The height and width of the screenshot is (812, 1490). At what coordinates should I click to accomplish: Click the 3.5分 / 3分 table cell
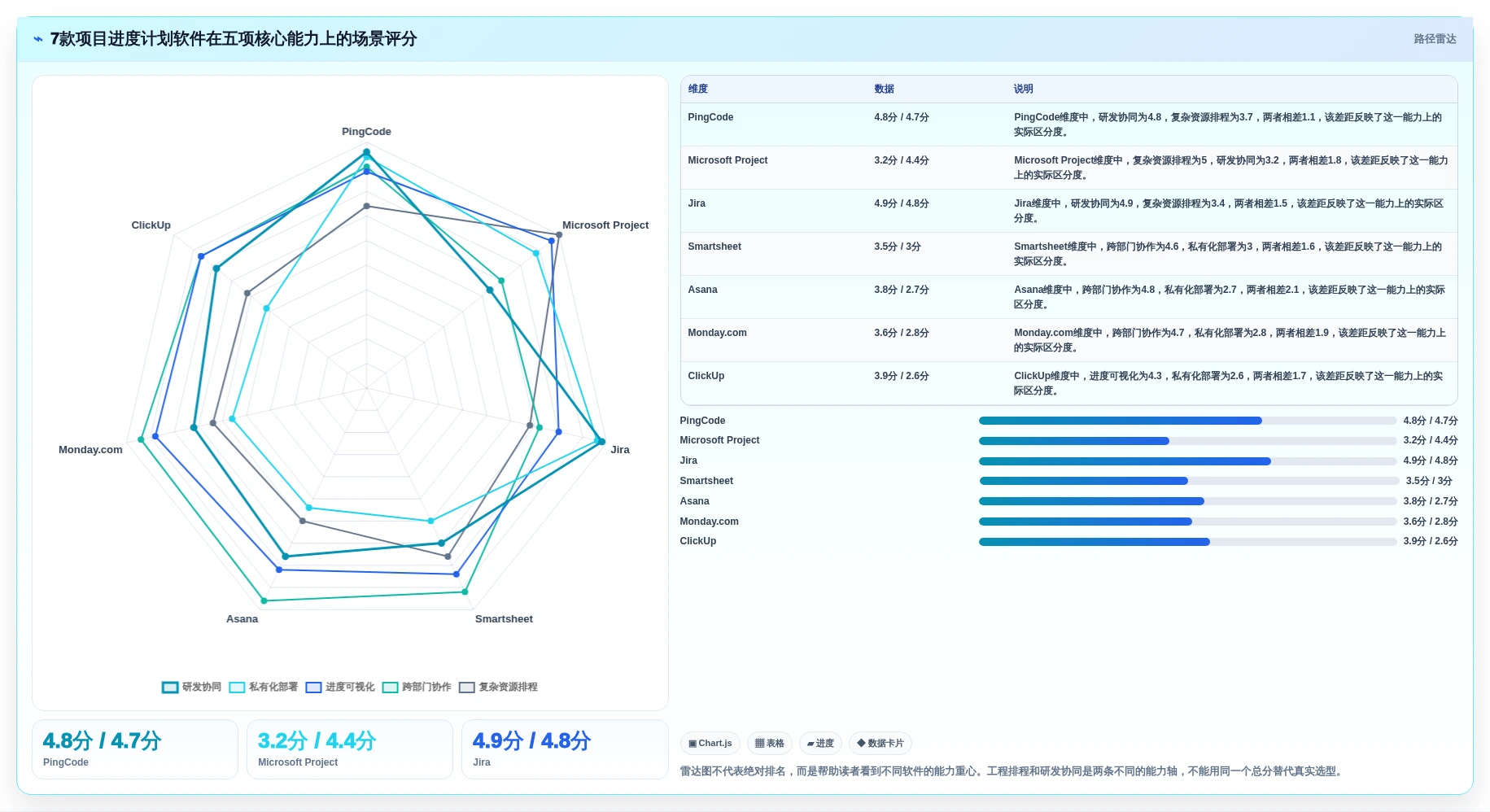click(898, 247)
